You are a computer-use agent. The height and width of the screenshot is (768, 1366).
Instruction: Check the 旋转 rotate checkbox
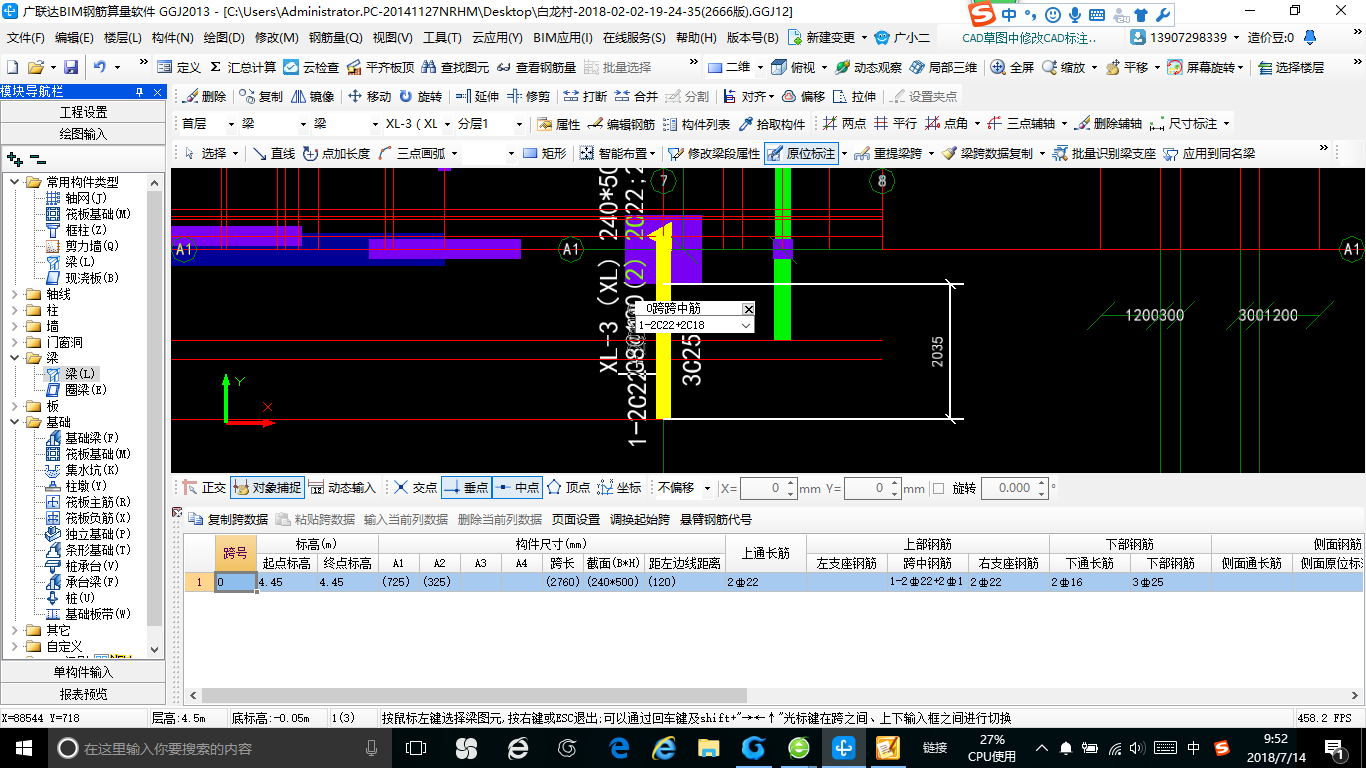(938, 489)
